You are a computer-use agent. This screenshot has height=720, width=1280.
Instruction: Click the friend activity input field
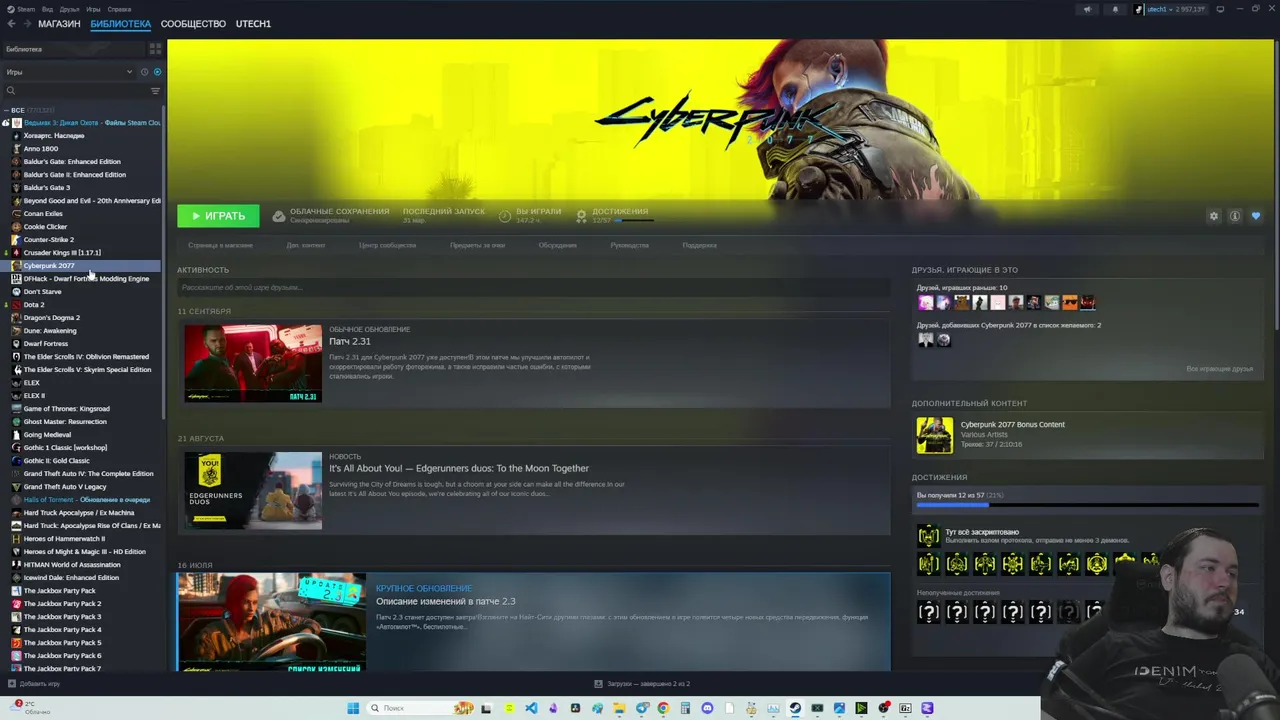533,288
